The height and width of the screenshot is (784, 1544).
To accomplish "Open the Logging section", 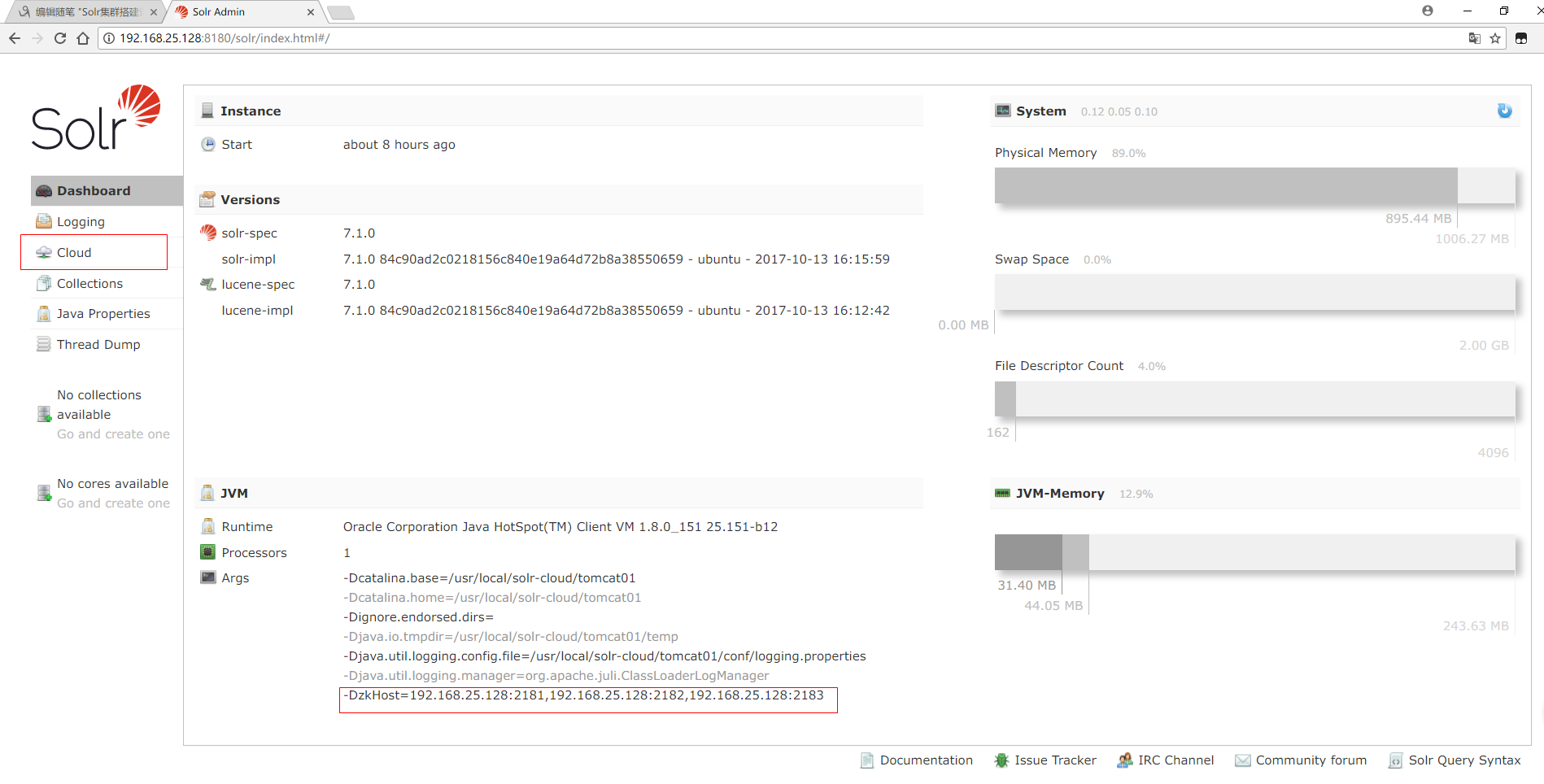I will [x=81, y=221].
